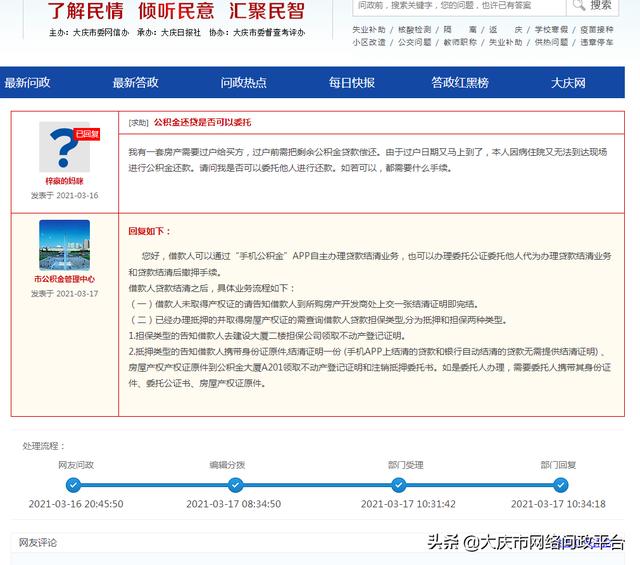Click the 搜索 button text
The height and width of the screenshot is (565, 640).
601,5
